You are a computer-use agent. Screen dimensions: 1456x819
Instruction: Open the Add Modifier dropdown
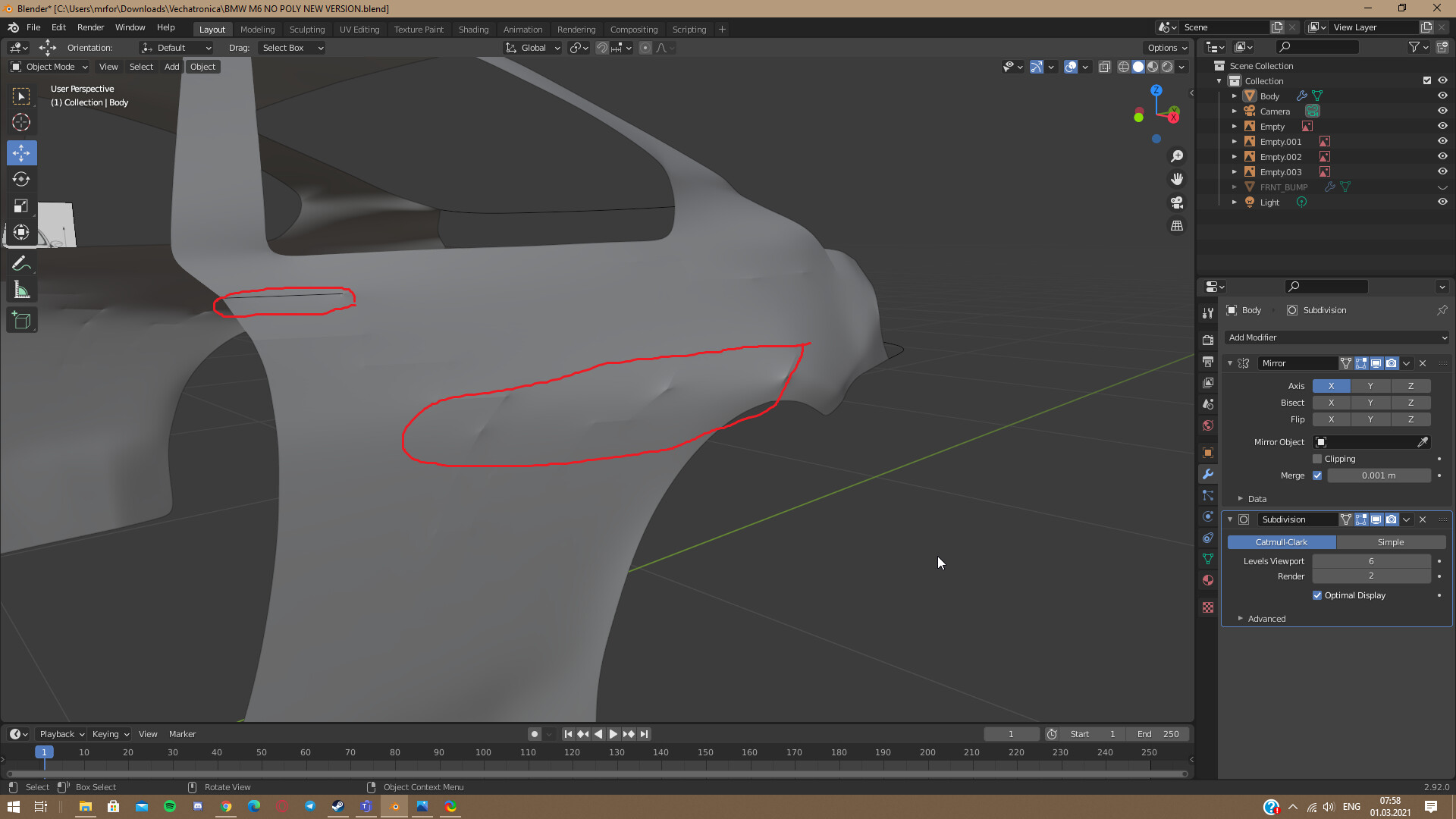[x=1337, y=337]
